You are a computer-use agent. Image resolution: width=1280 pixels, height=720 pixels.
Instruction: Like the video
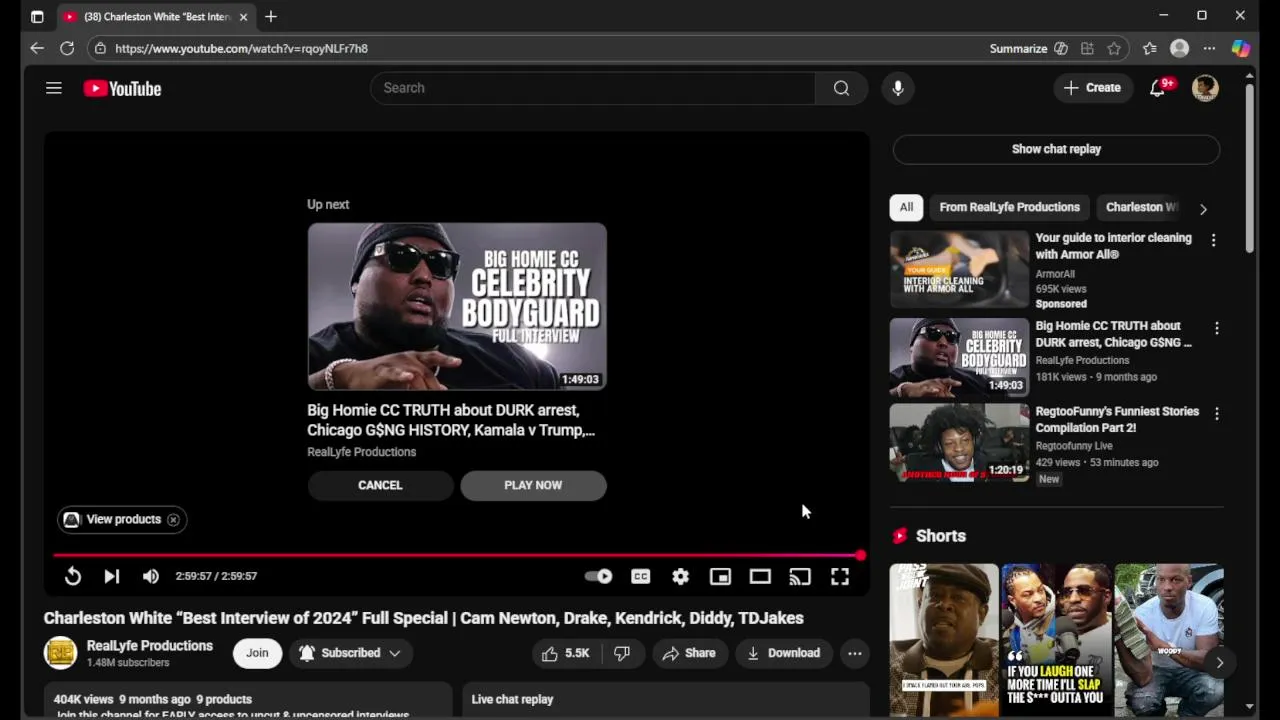point(565,653)
